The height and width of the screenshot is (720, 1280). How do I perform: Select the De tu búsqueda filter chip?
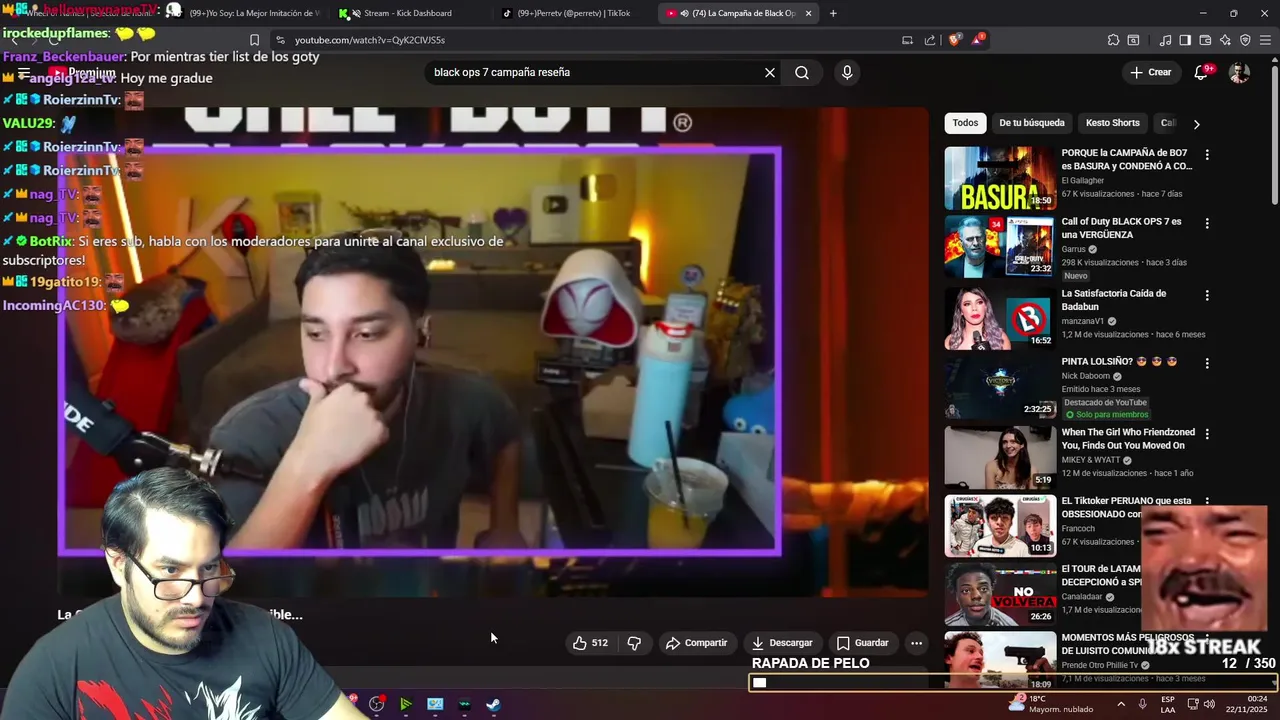[x=1031, y=123]
